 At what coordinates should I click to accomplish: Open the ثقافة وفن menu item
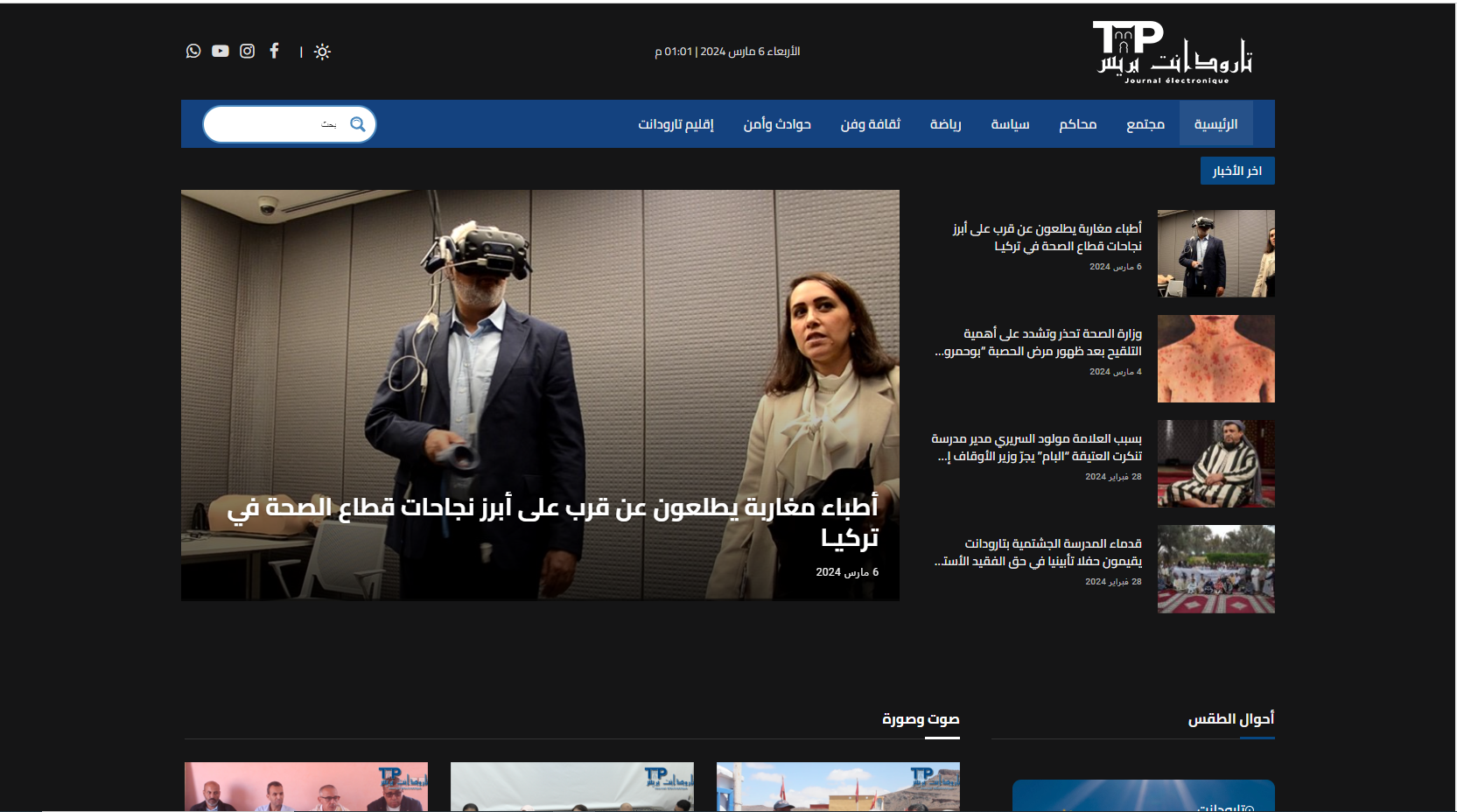[x=870, y=124]
